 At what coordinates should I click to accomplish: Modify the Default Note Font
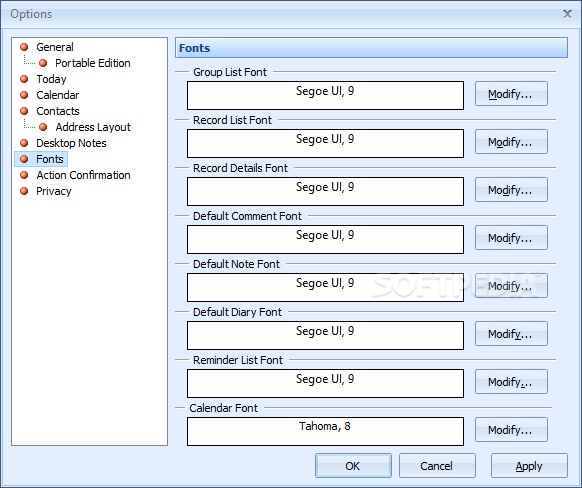[x=511, y=286]
